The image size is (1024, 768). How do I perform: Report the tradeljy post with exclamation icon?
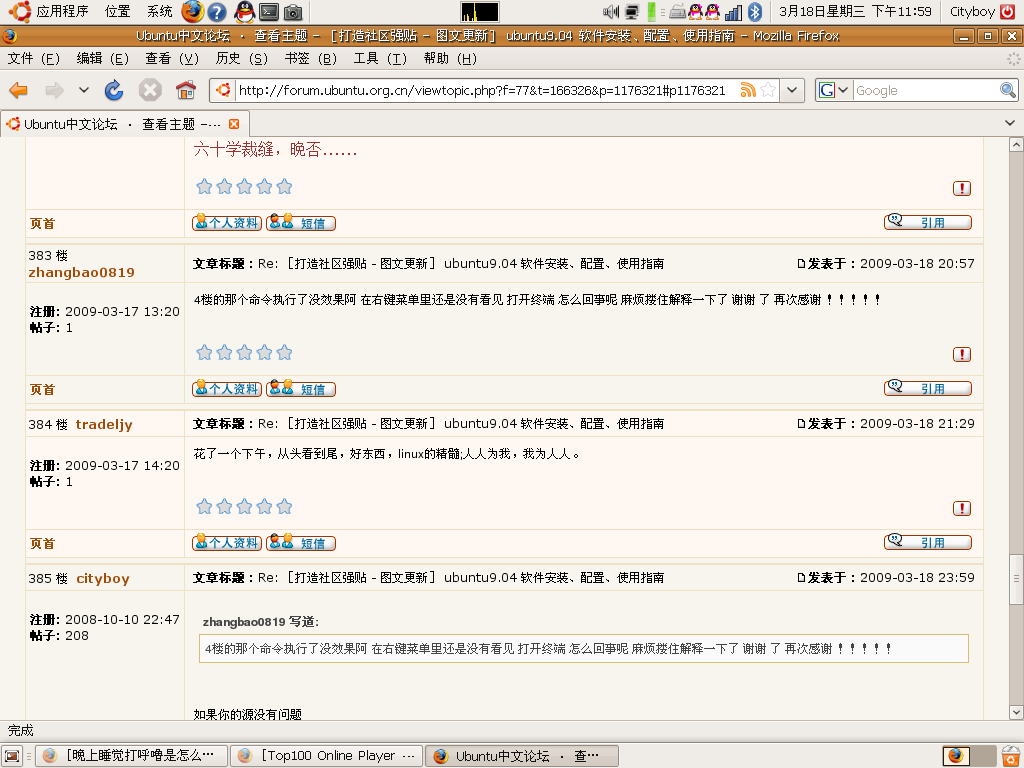coord(961,509)
